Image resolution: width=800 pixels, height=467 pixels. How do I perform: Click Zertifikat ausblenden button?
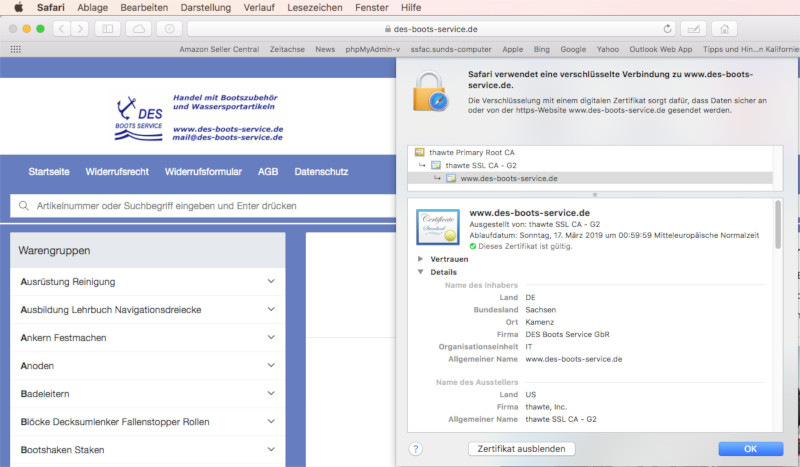point(521,449)
